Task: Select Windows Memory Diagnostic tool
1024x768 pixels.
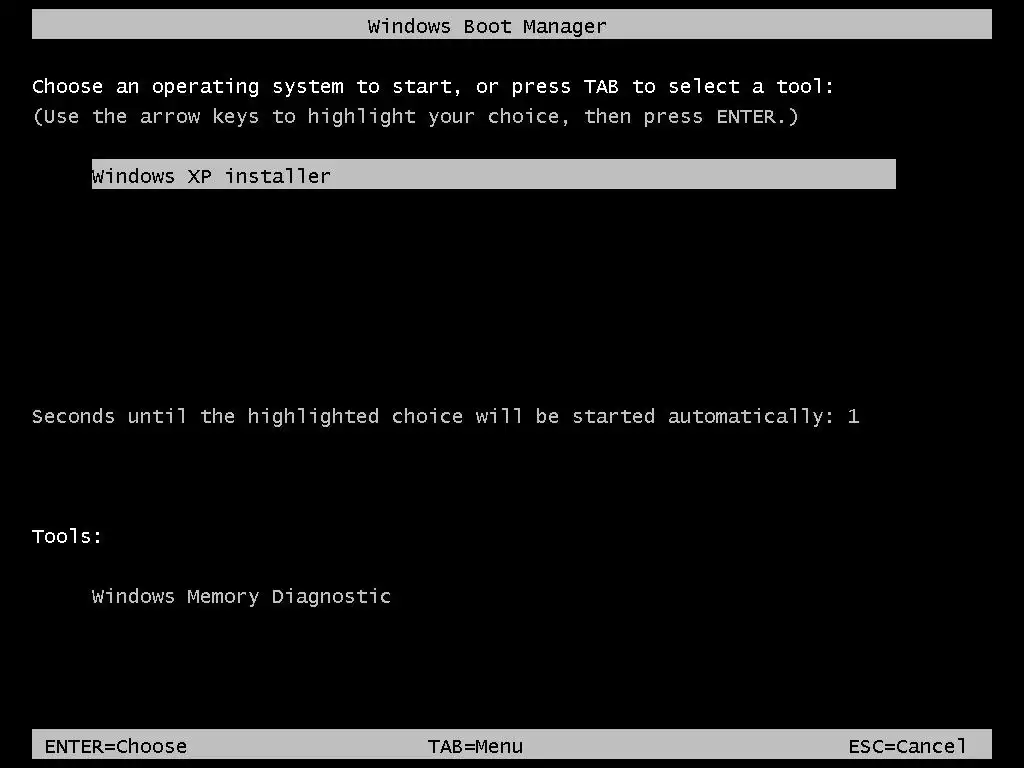Action: (x=241, y=596)
